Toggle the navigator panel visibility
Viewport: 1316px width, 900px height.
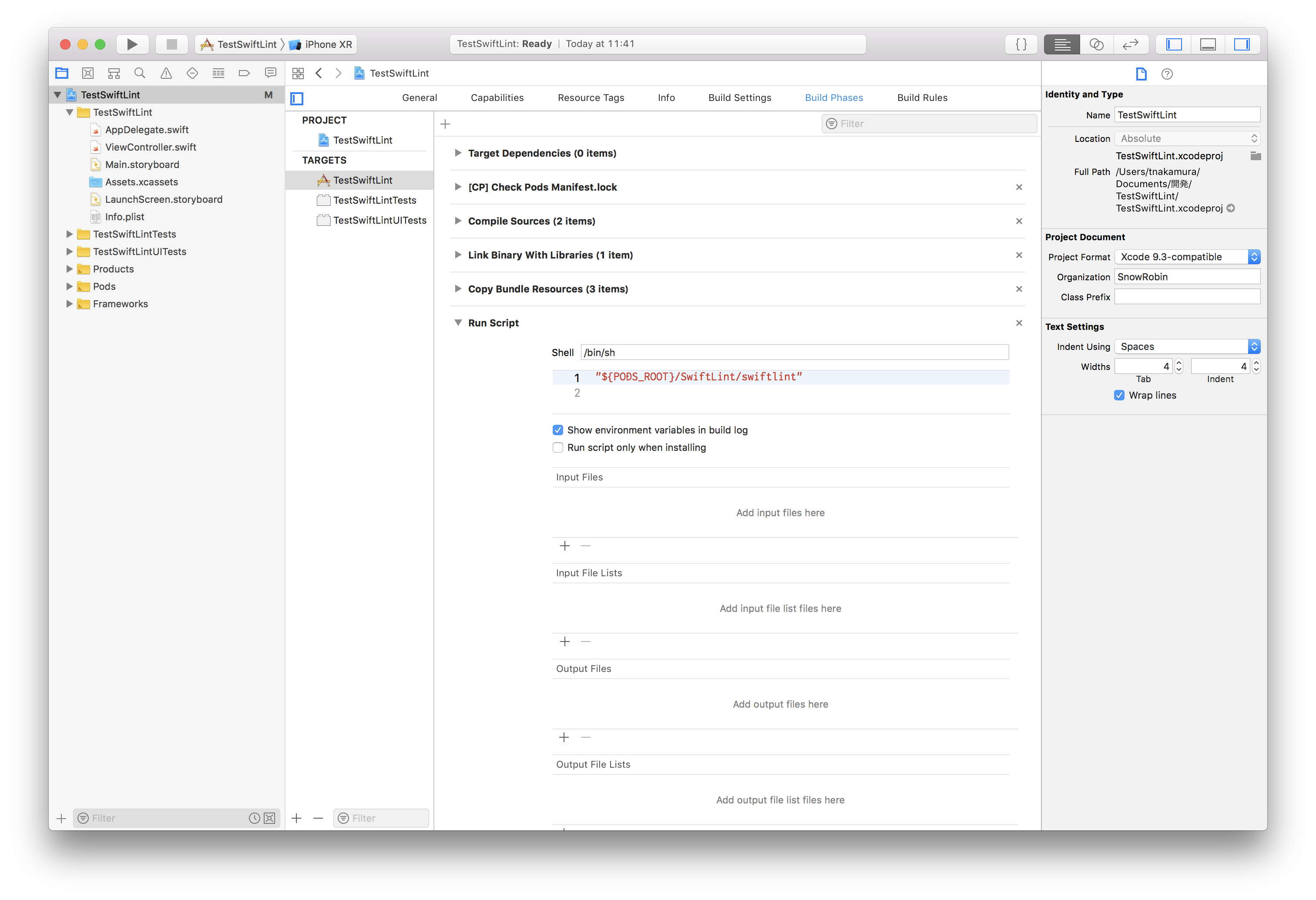tap(1174, 44)
